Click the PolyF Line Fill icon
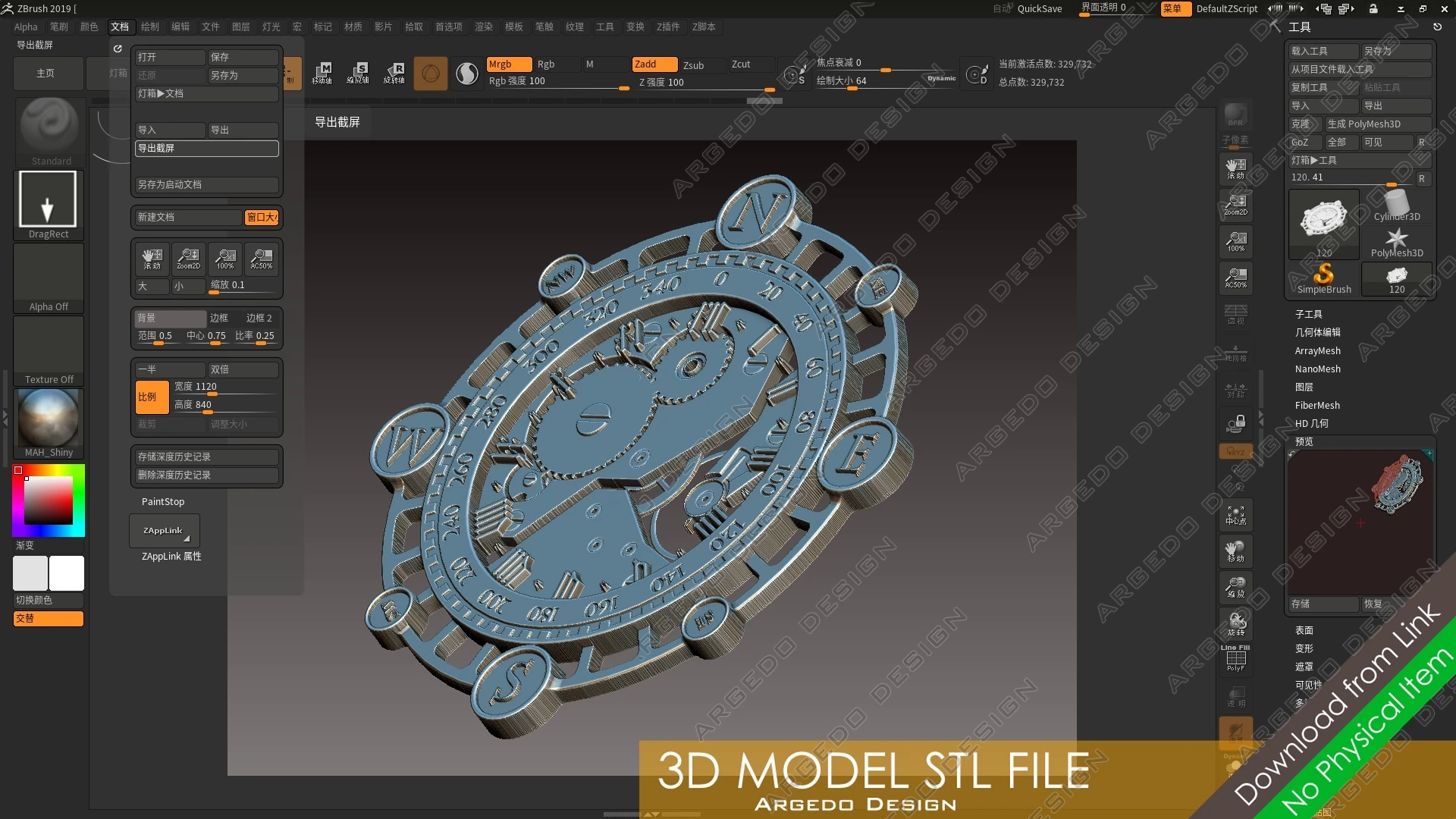 coord(1235,658)
